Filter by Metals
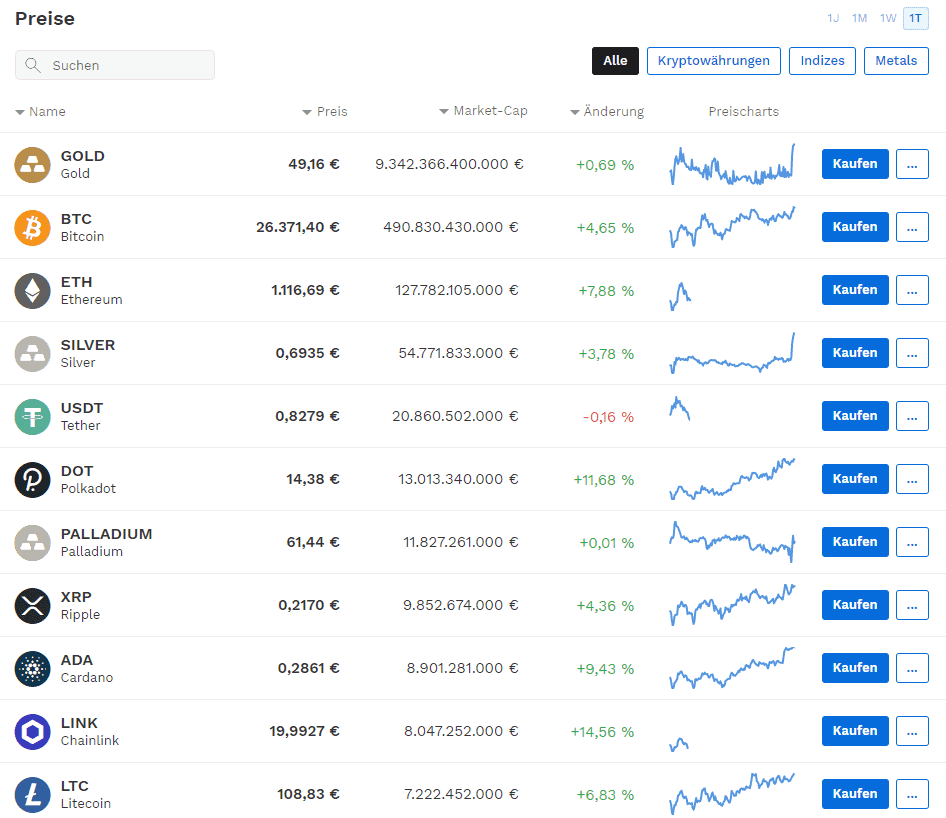The width and height of the screenshot is (946, 818). (x=896, y=61)
